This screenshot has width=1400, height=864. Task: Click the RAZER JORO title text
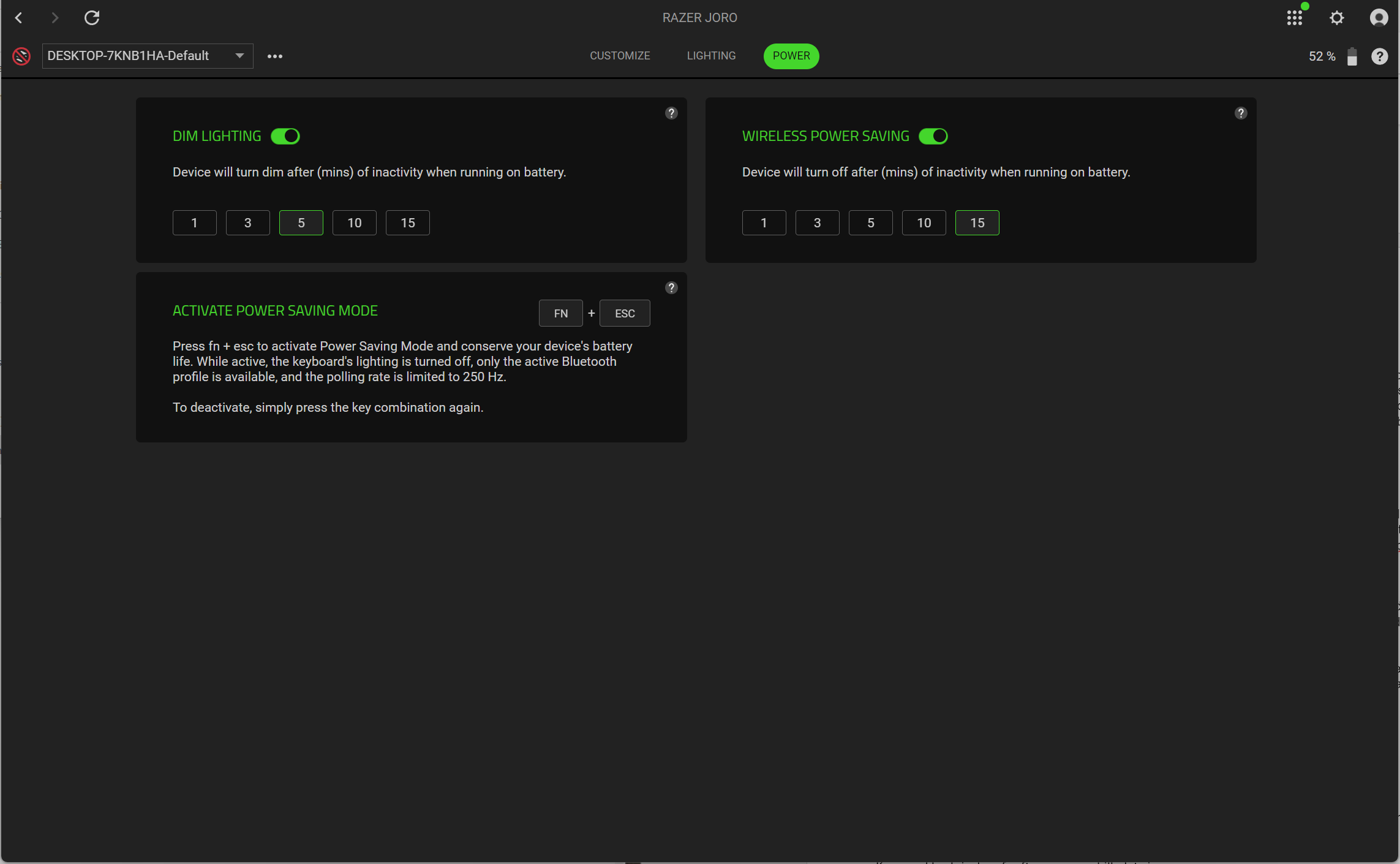pyautogui.click(x=700, y=18)
